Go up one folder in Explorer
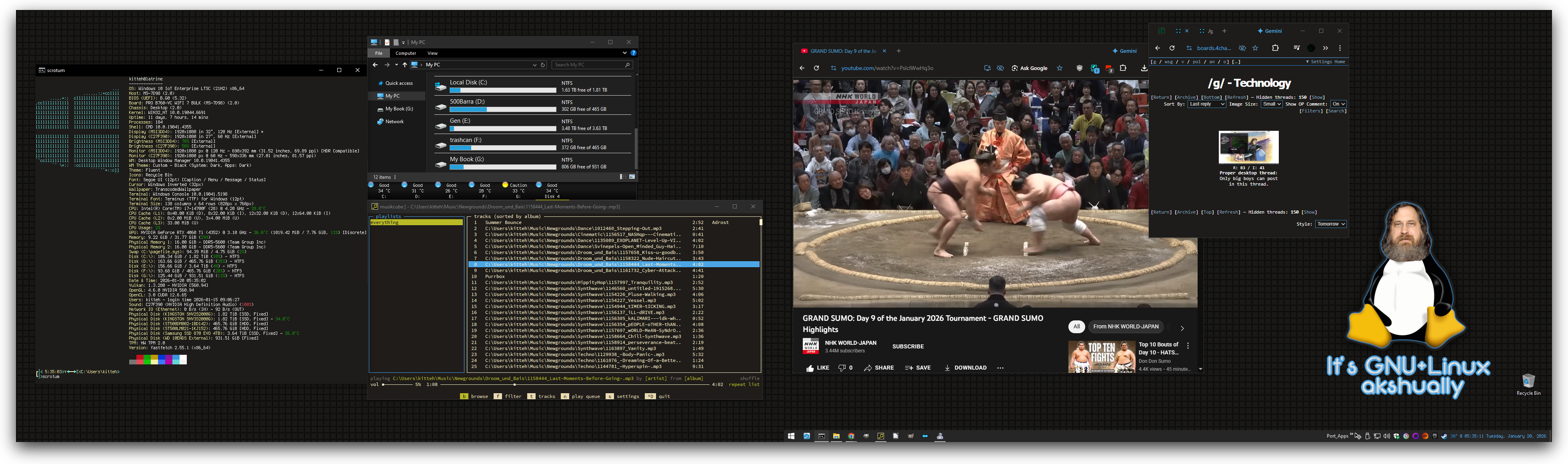Image resolution: width=1568 pixels, height=464 pixels. click(404, 64)
